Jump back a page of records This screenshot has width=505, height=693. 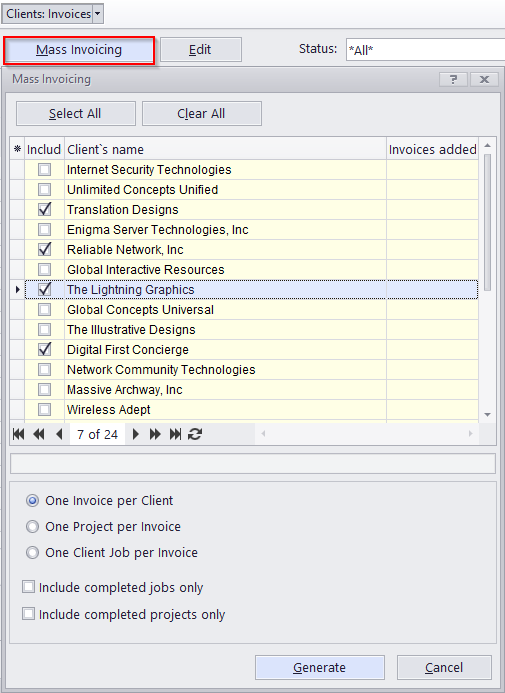[39, 434]
